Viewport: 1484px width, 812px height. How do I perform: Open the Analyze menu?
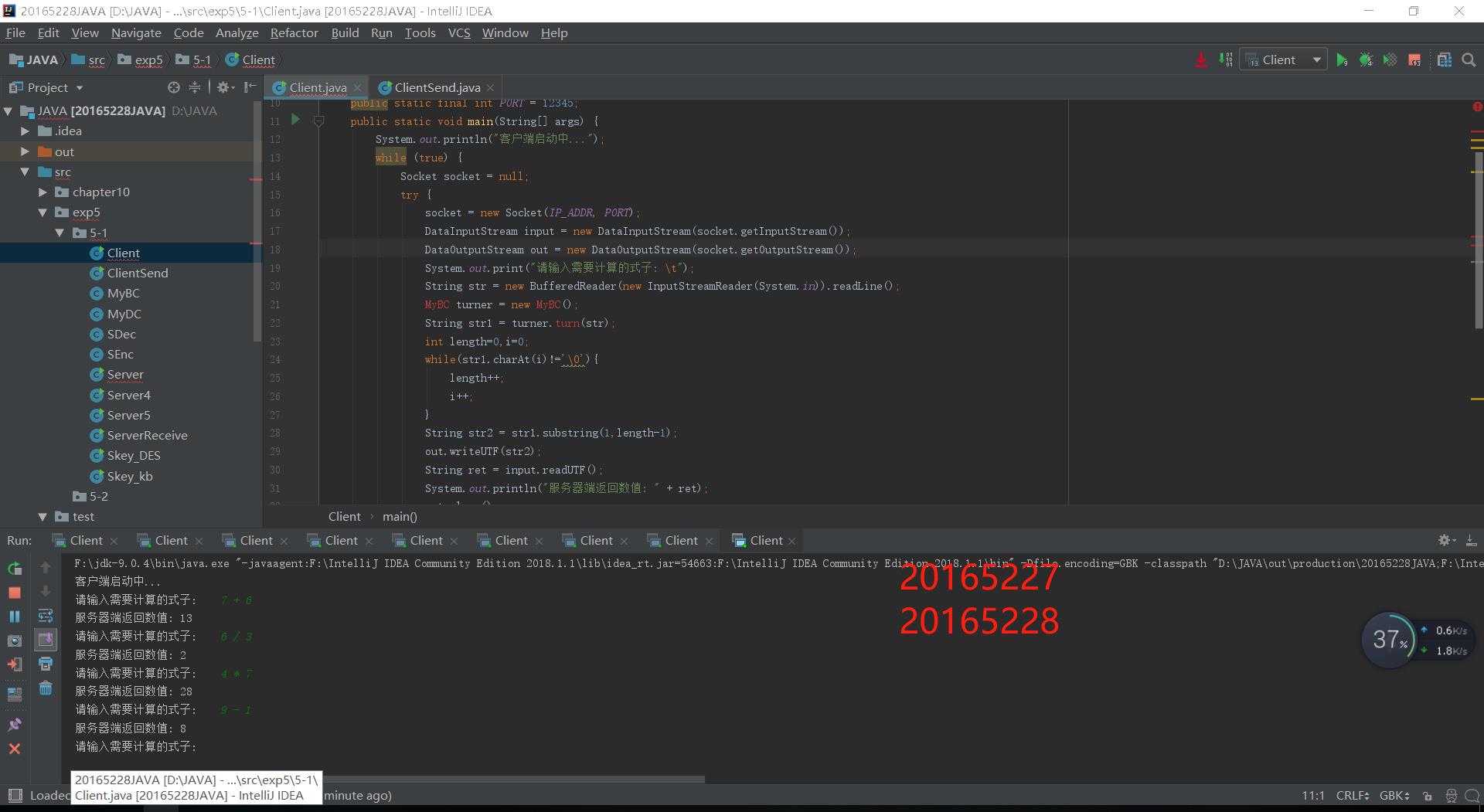tap(237, 32)
